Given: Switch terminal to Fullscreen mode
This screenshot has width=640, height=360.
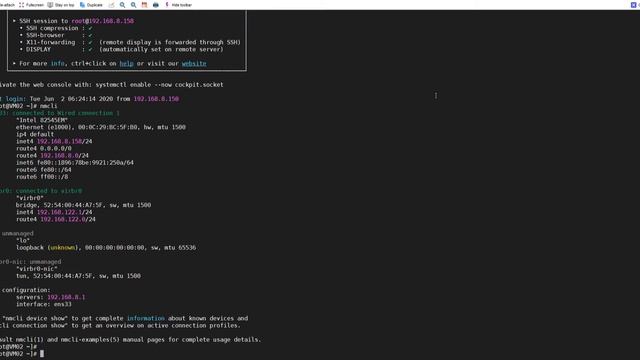Looking at the screenshot, I should [31, 5].
